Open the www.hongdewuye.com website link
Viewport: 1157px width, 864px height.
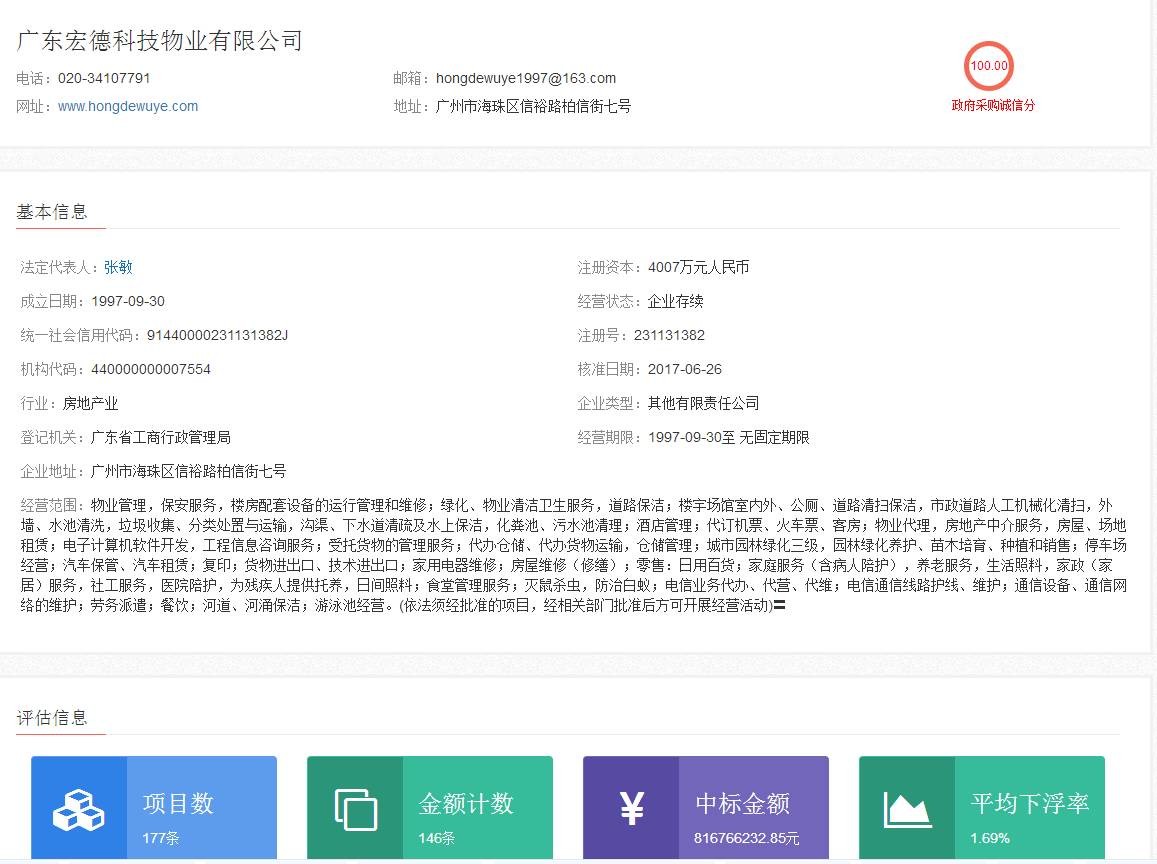[128, 106]
